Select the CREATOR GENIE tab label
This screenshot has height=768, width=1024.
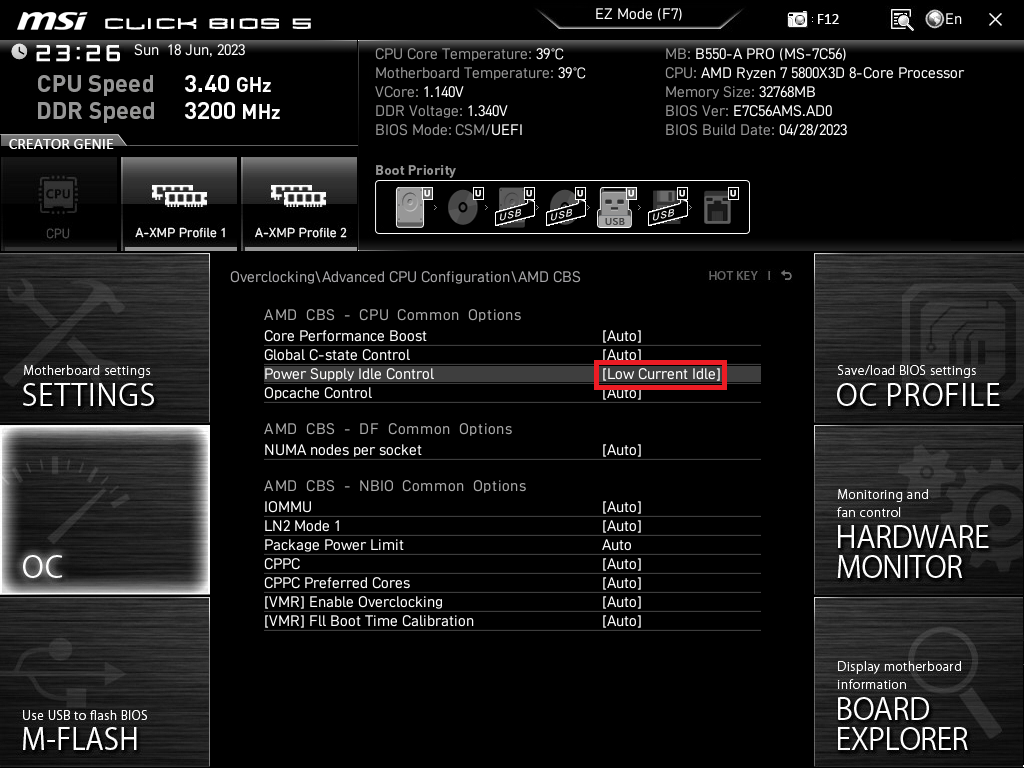coord(61,144)
